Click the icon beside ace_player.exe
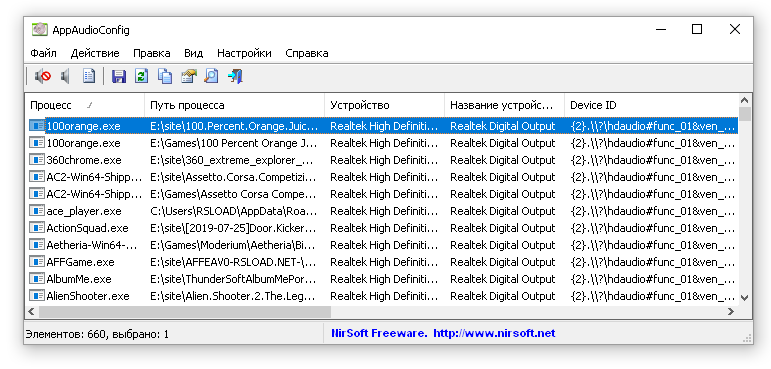 37,211
